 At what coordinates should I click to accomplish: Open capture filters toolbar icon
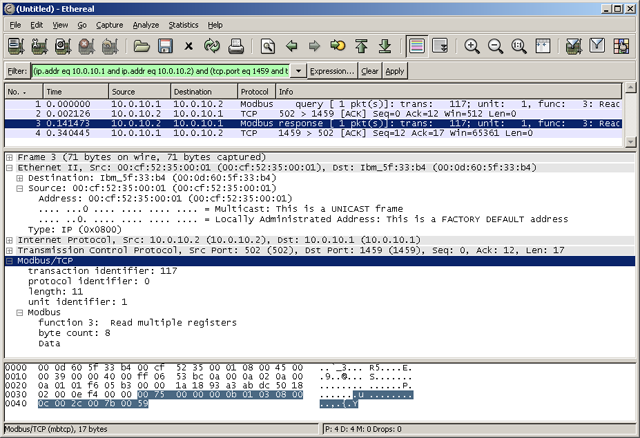[573, 46]
